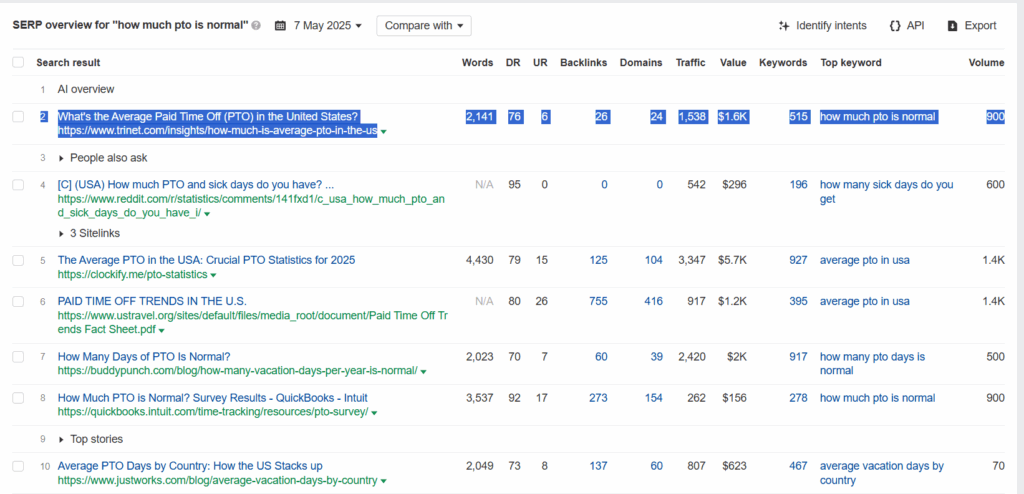
Task: Open the reddit.com URL dropdown arrow
Action: click(206, 214)
